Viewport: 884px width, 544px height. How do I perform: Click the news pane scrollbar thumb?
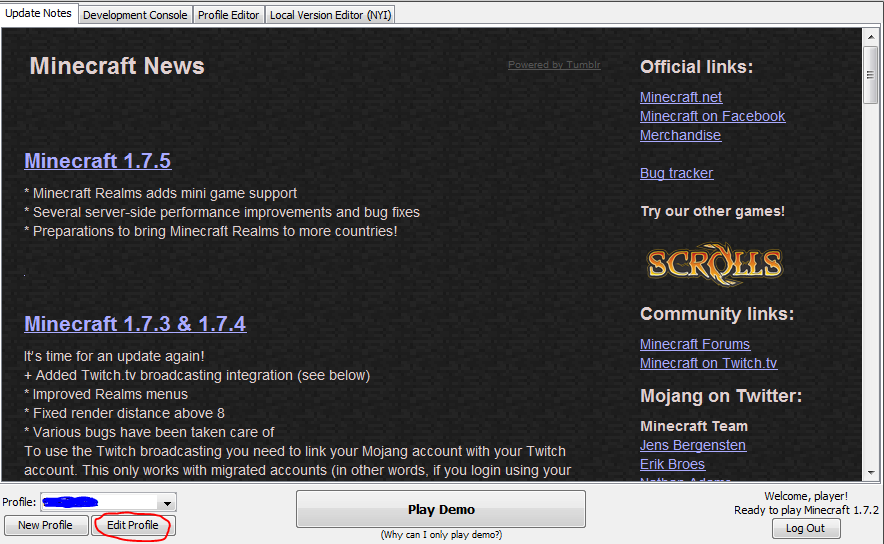coord(871,75)
